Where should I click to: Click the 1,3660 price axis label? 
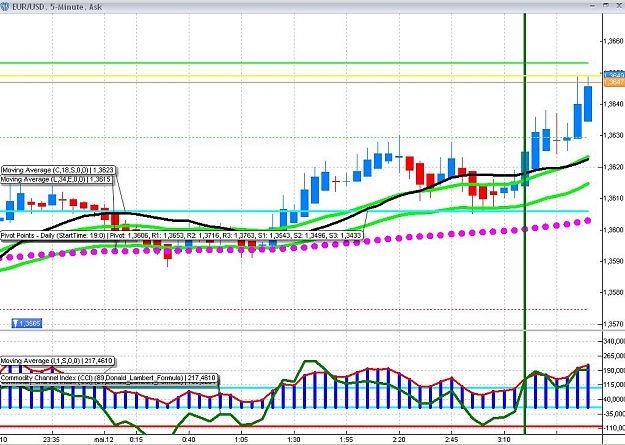pyautogui.click(x=613, y=41)
